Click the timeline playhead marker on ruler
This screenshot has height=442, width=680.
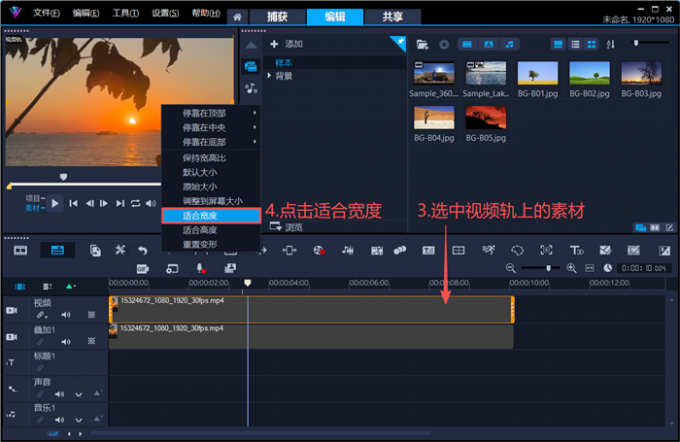coord(248,283)
